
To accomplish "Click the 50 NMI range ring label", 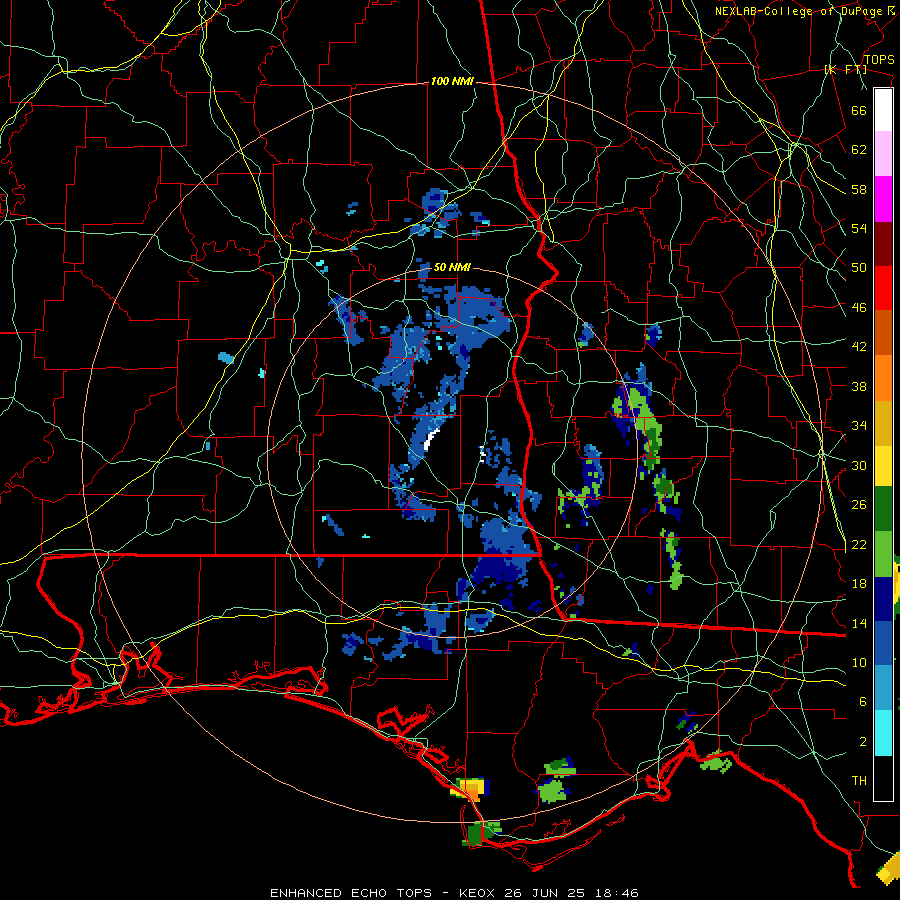I will (x=452, y=267).
